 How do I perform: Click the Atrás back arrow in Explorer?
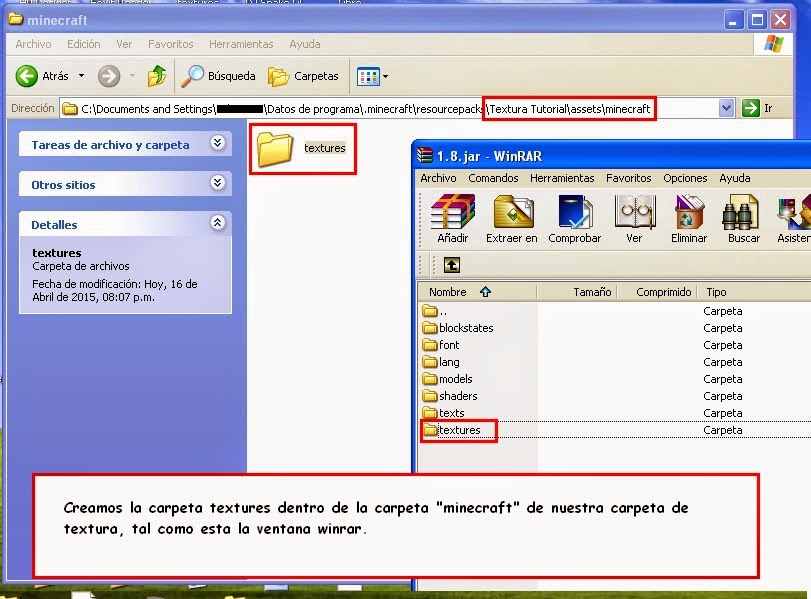coord(26,76)
